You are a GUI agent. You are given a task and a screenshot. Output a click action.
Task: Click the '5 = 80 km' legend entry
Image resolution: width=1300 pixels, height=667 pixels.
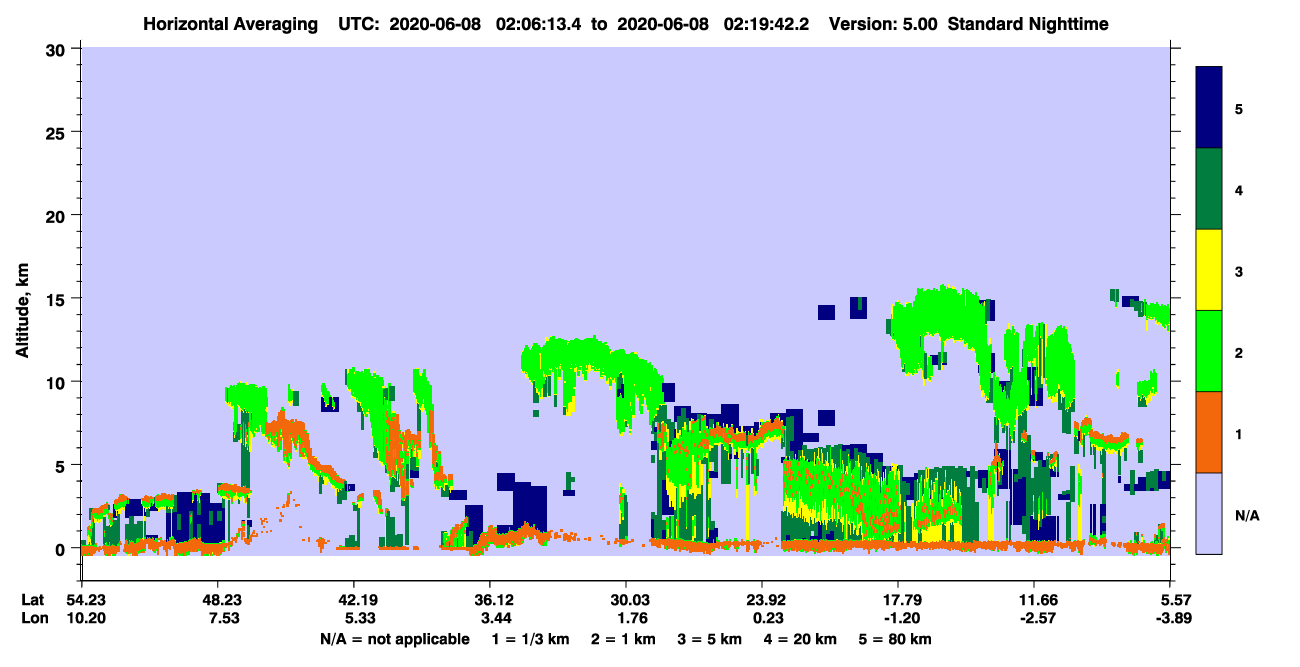(895, 639)
